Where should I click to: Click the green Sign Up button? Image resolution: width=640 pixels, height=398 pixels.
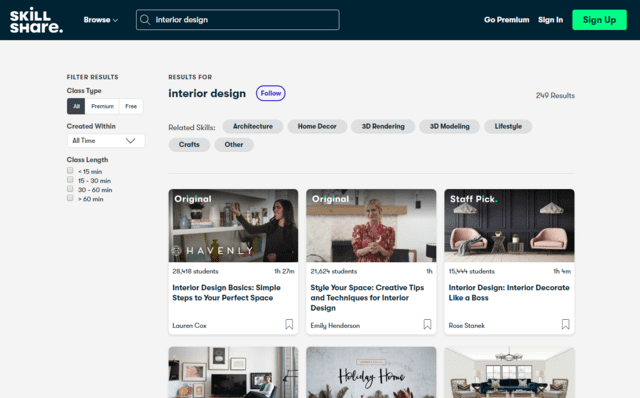click(599, 20)
